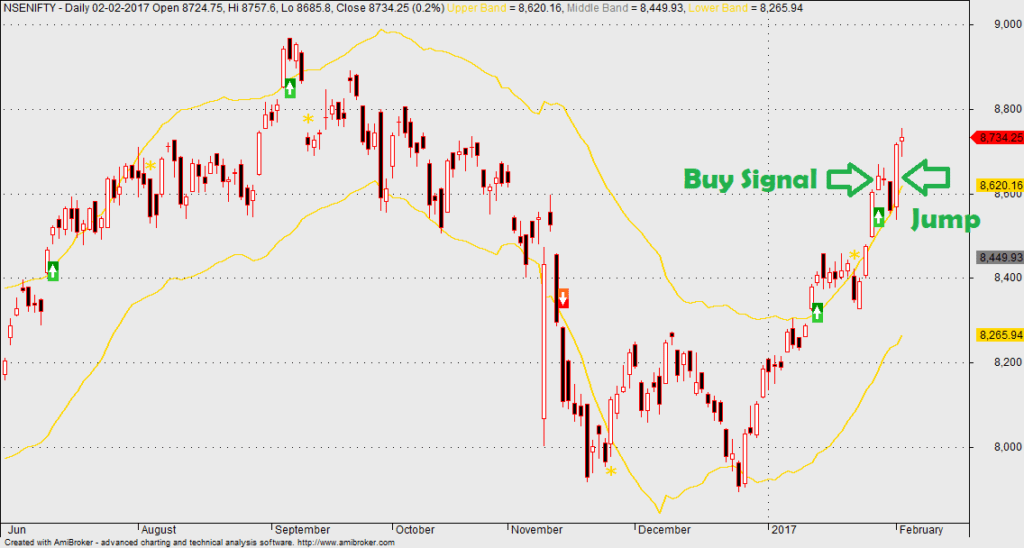
Task: Click the Lower Band text in the title
Action: [x=716, y=8]
